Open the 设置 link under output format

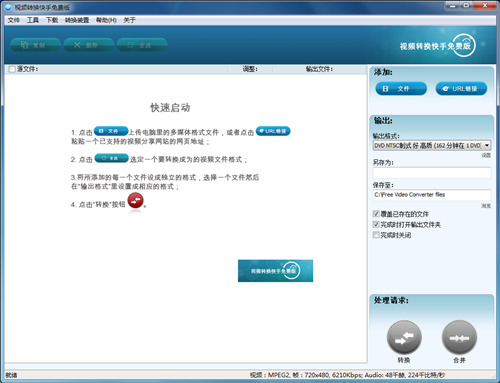(486, 155)
